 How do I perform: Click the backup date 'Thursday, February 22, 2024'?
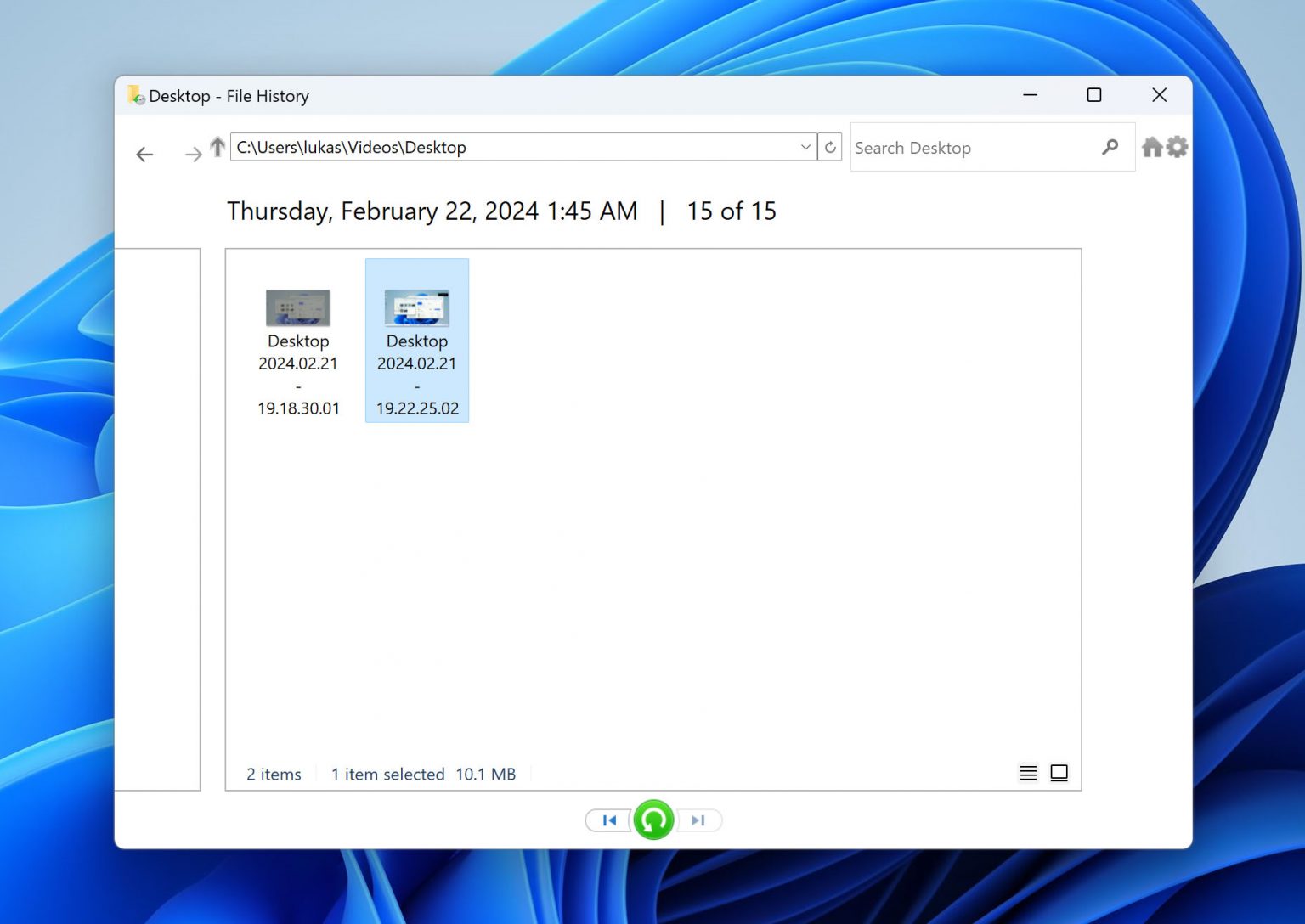click(383, 211)
